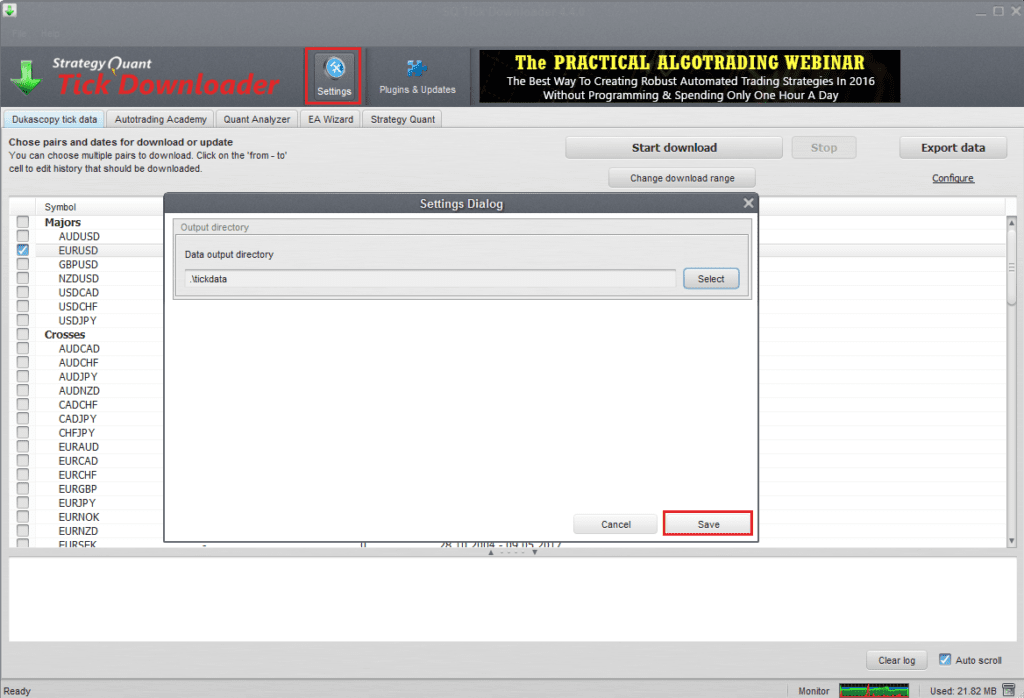Open the Settings toolbar icon
The width and height of the screenshot is (1024, 698).
point(334,76)
